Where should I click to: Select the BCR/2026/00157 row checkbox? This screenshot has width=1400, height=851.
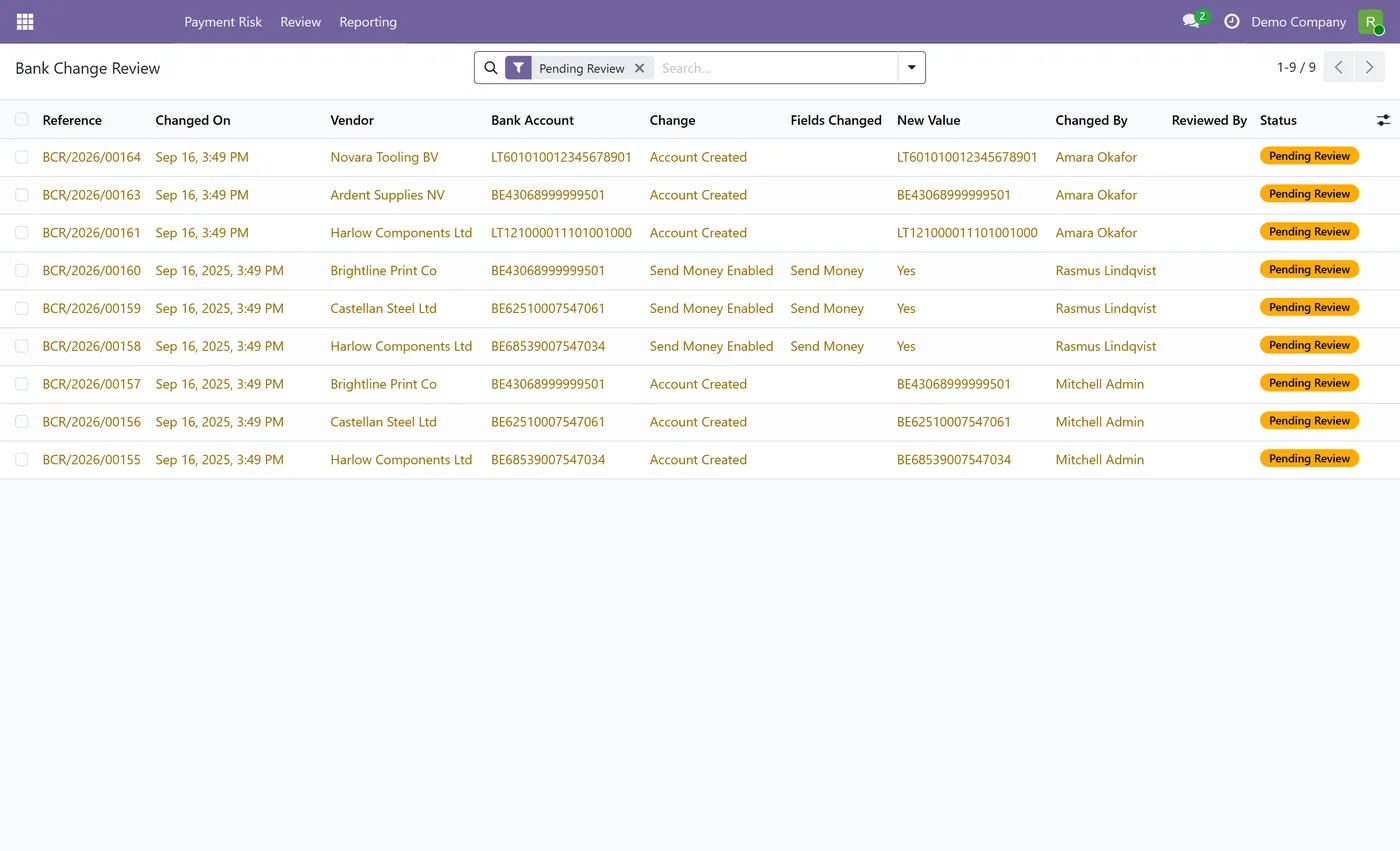[x=22, y=384]
